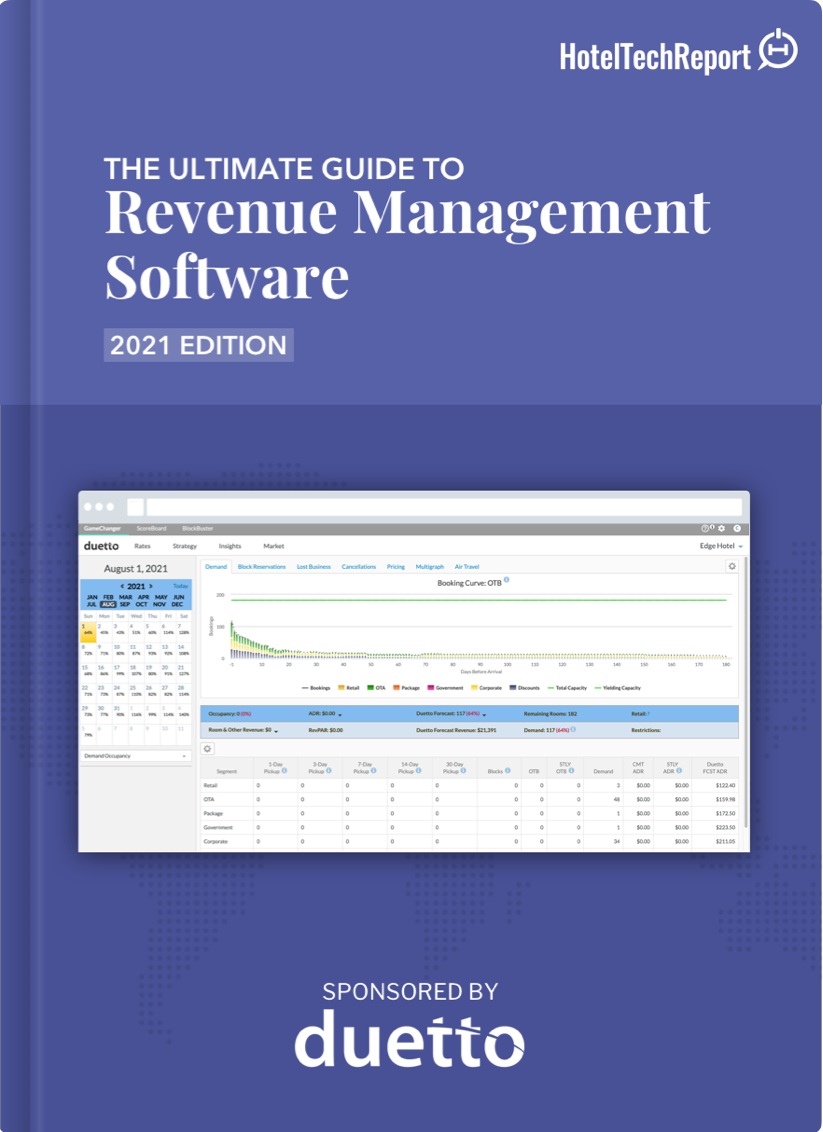Open the top bar settings gear

[721, 528]
